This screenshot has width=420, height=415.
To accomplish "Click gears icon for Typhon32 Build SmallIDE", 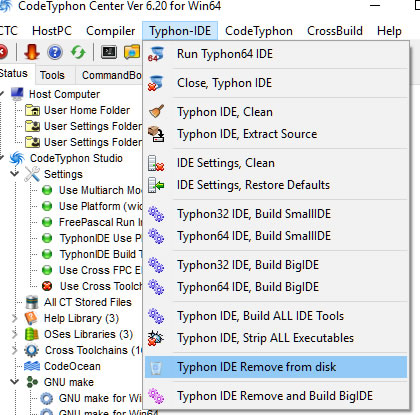I will coord(156,214).
